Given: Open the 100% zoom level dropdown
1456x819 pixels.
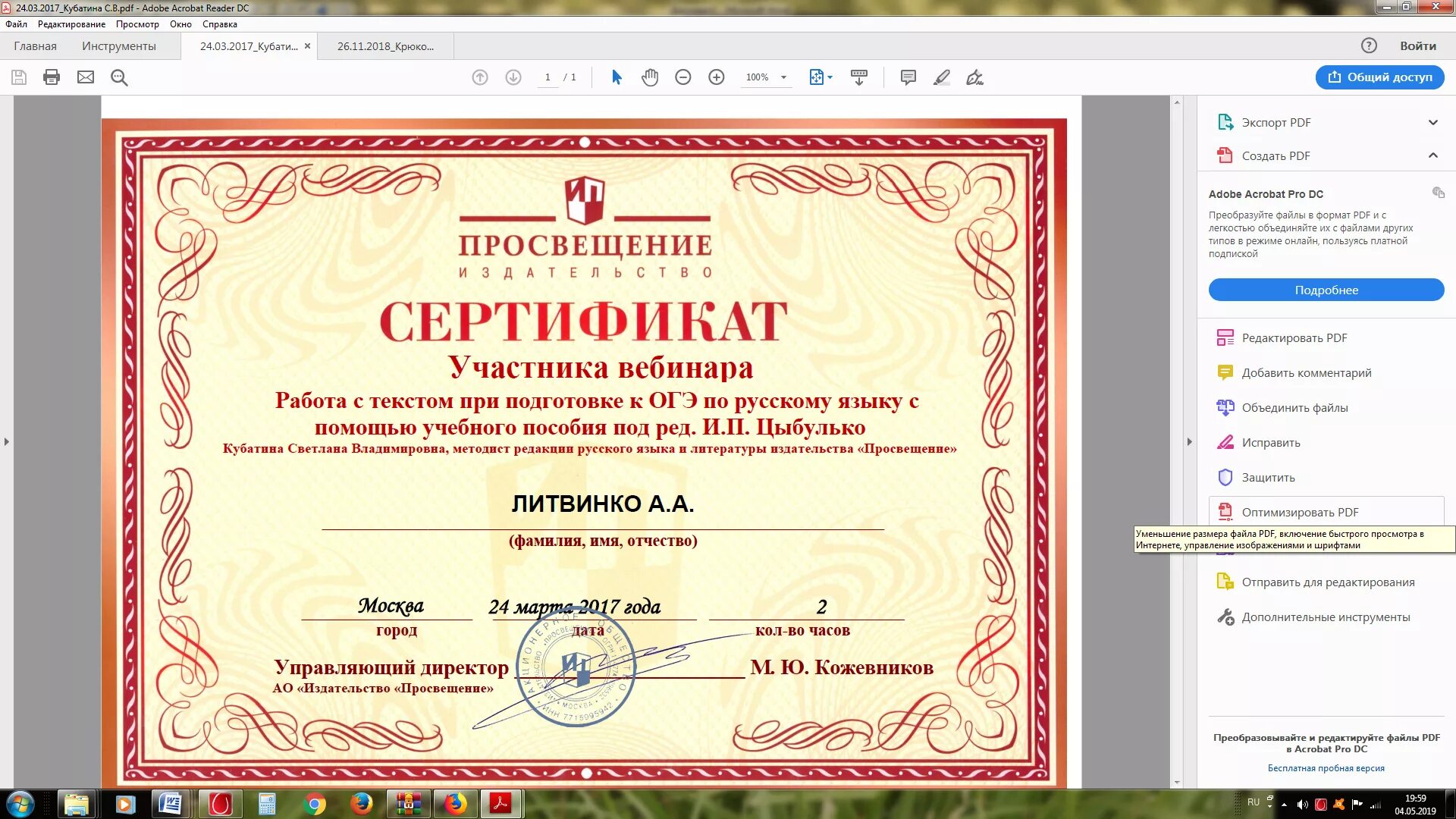Looking at the screenshot, I should click(783, 77).
